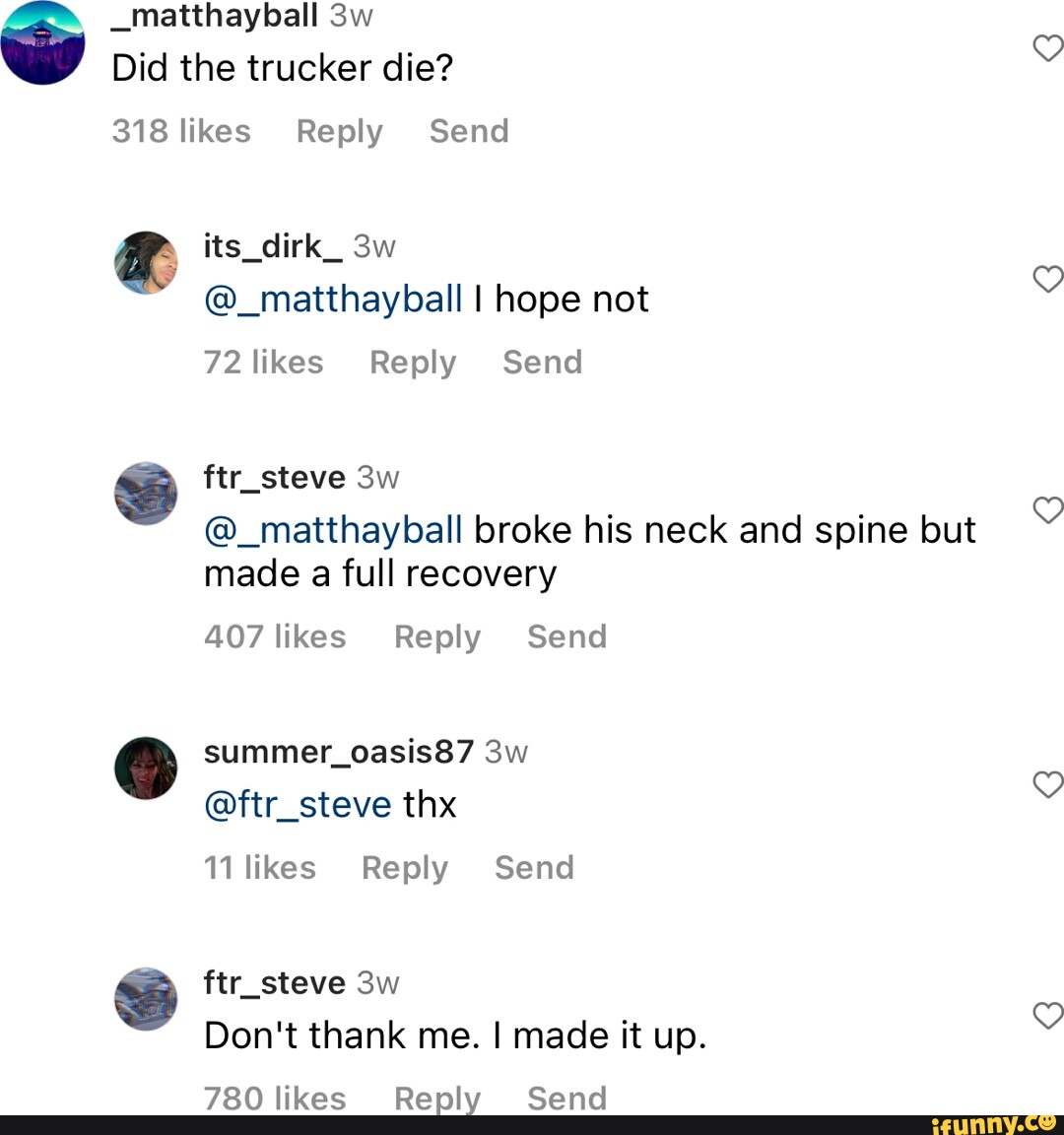Image resolution: width=1064 pixels, height=1135 pixels.
Task: Tap Reply under _matthayball's comment
Action: pos(339,131)
